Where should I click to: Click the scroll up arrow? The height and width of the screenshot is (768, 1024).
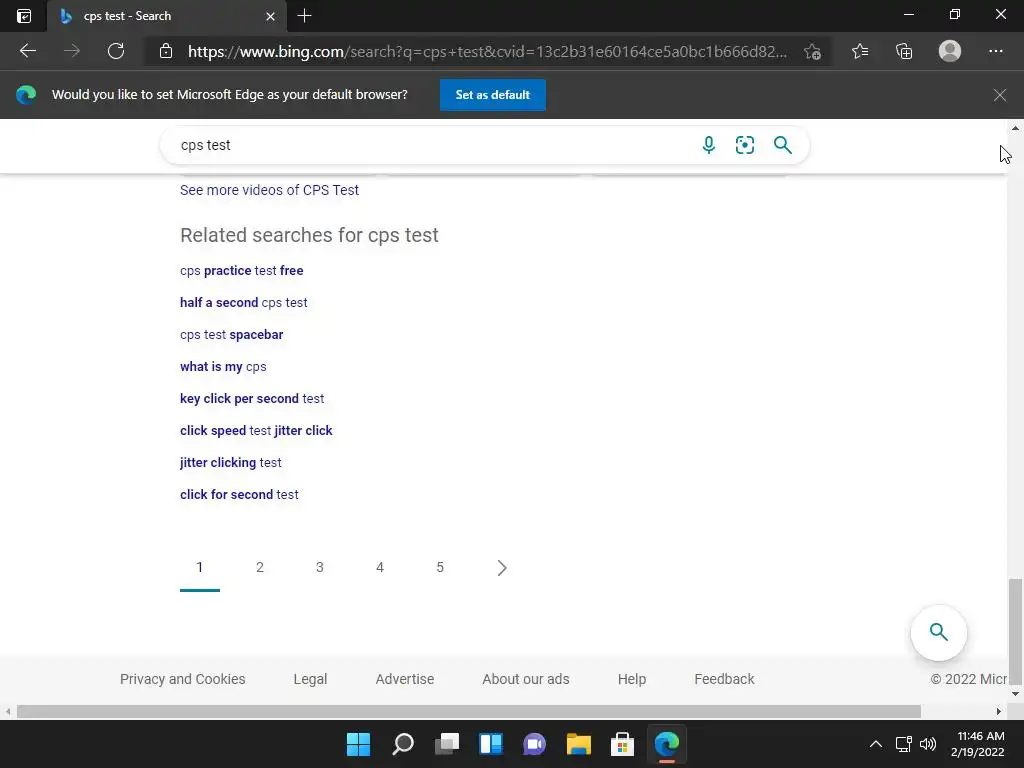coord(1015,128)
